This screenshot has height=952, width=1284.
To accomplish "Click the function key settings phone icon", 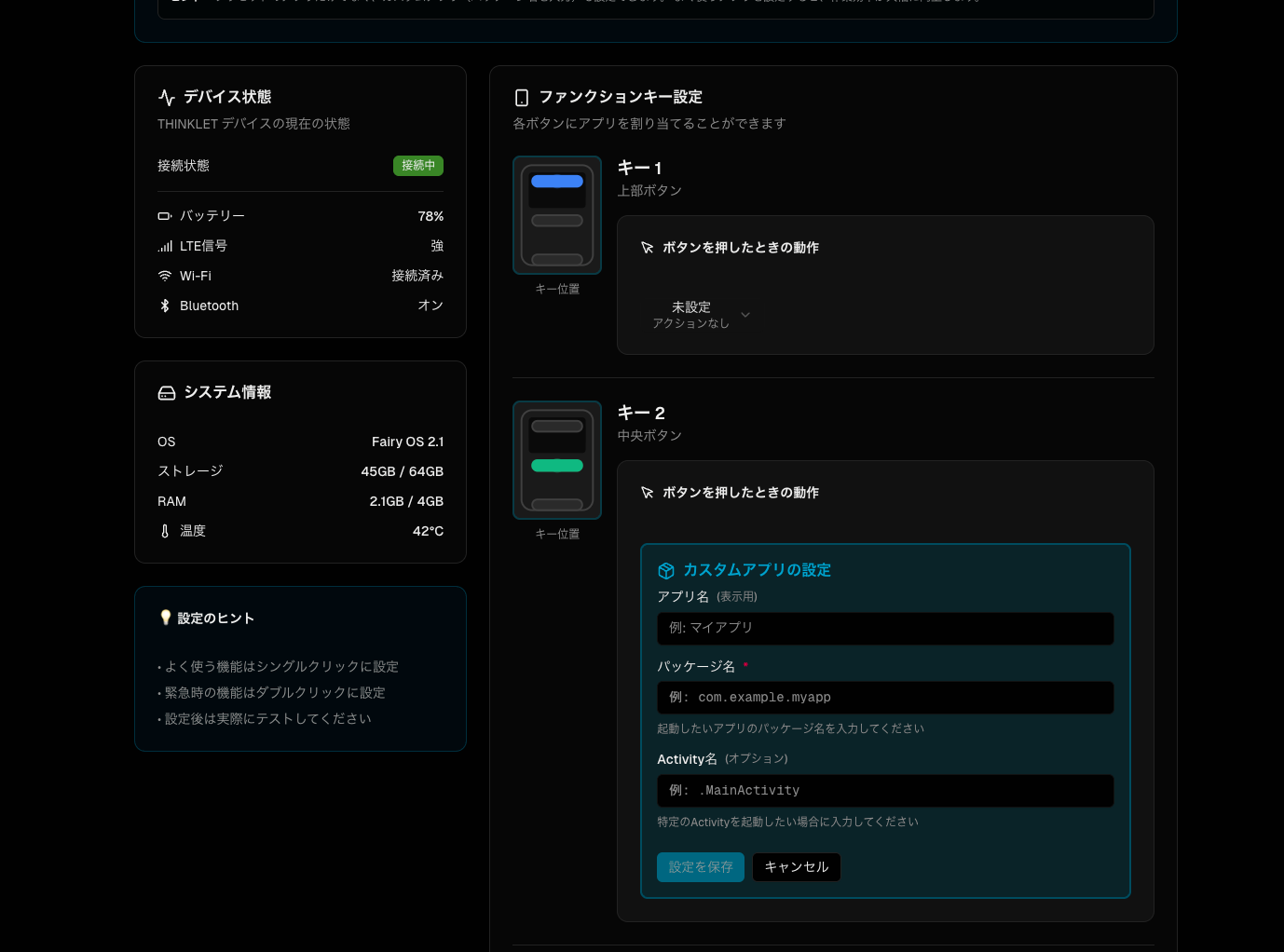I will 522,98.
